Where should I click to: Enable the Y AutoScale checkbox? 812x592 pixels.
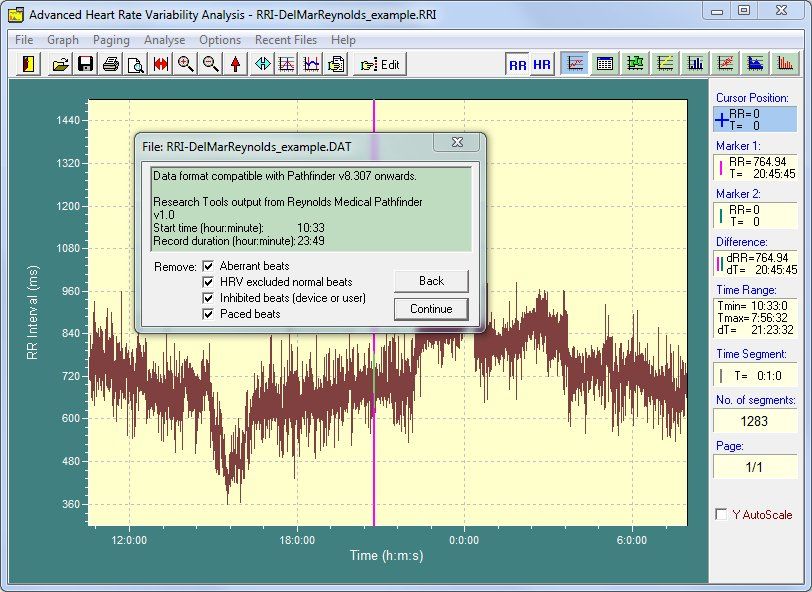[x=721, y=515]
